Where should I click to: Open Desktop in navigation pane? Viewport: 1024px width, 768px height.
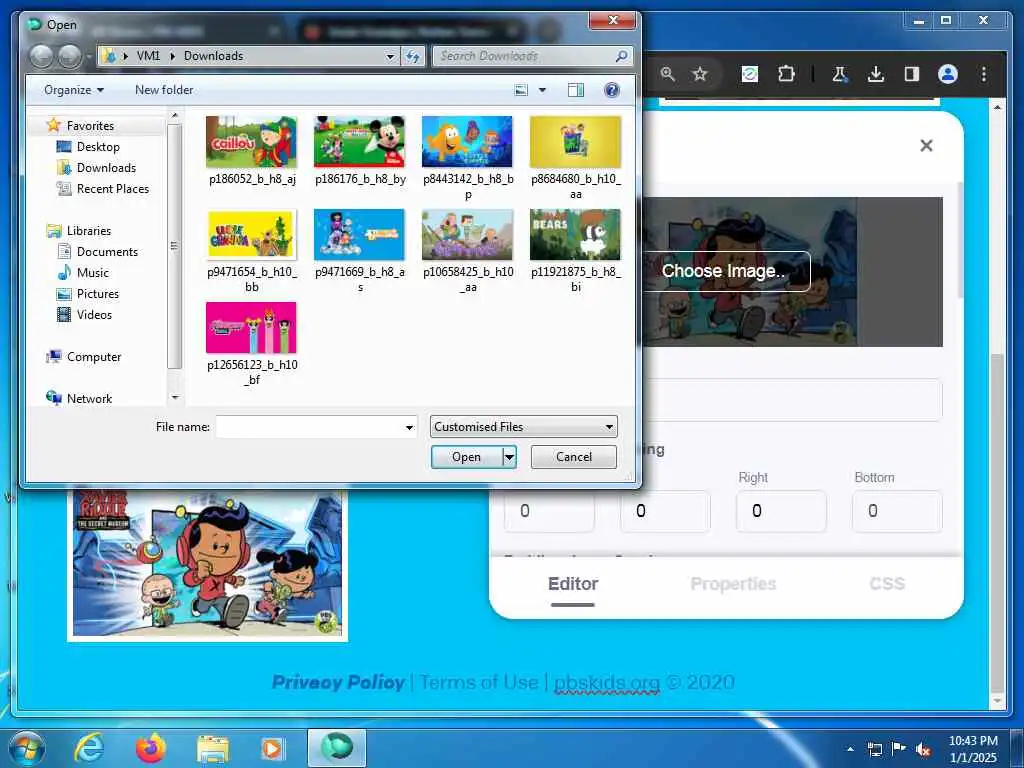click(x=98, y=147)
